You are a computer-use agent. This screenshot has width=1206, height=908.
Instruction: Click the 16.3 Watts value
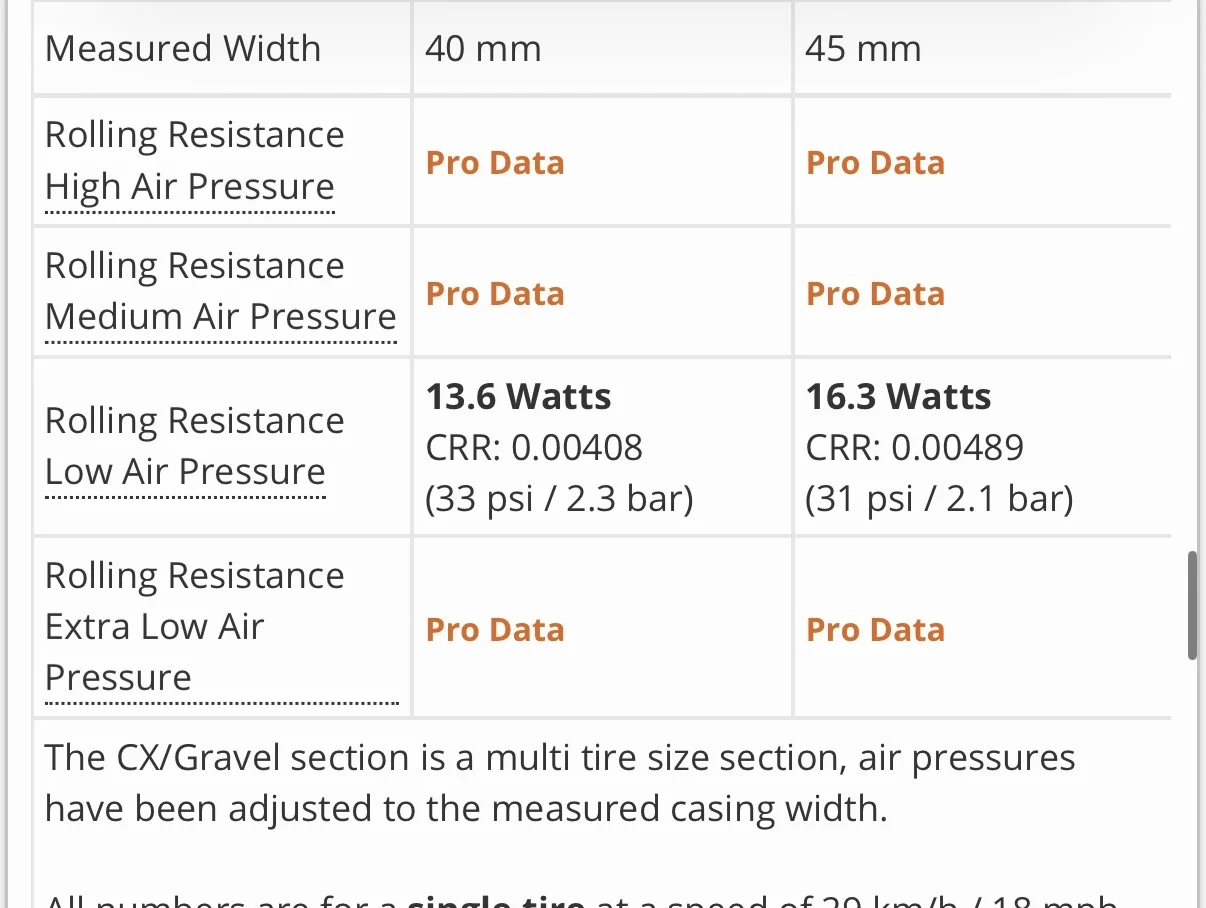[x=898, y=397]
